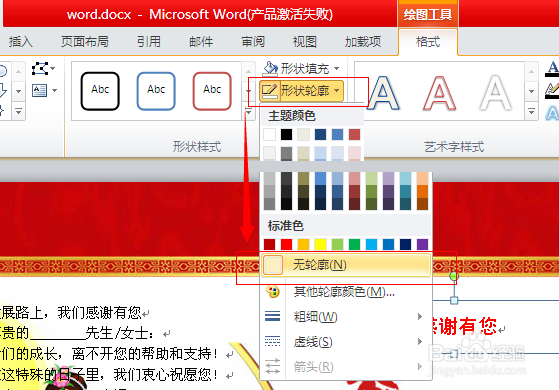Select the Edit Shape points icon
559x390 pixels.
40,68
